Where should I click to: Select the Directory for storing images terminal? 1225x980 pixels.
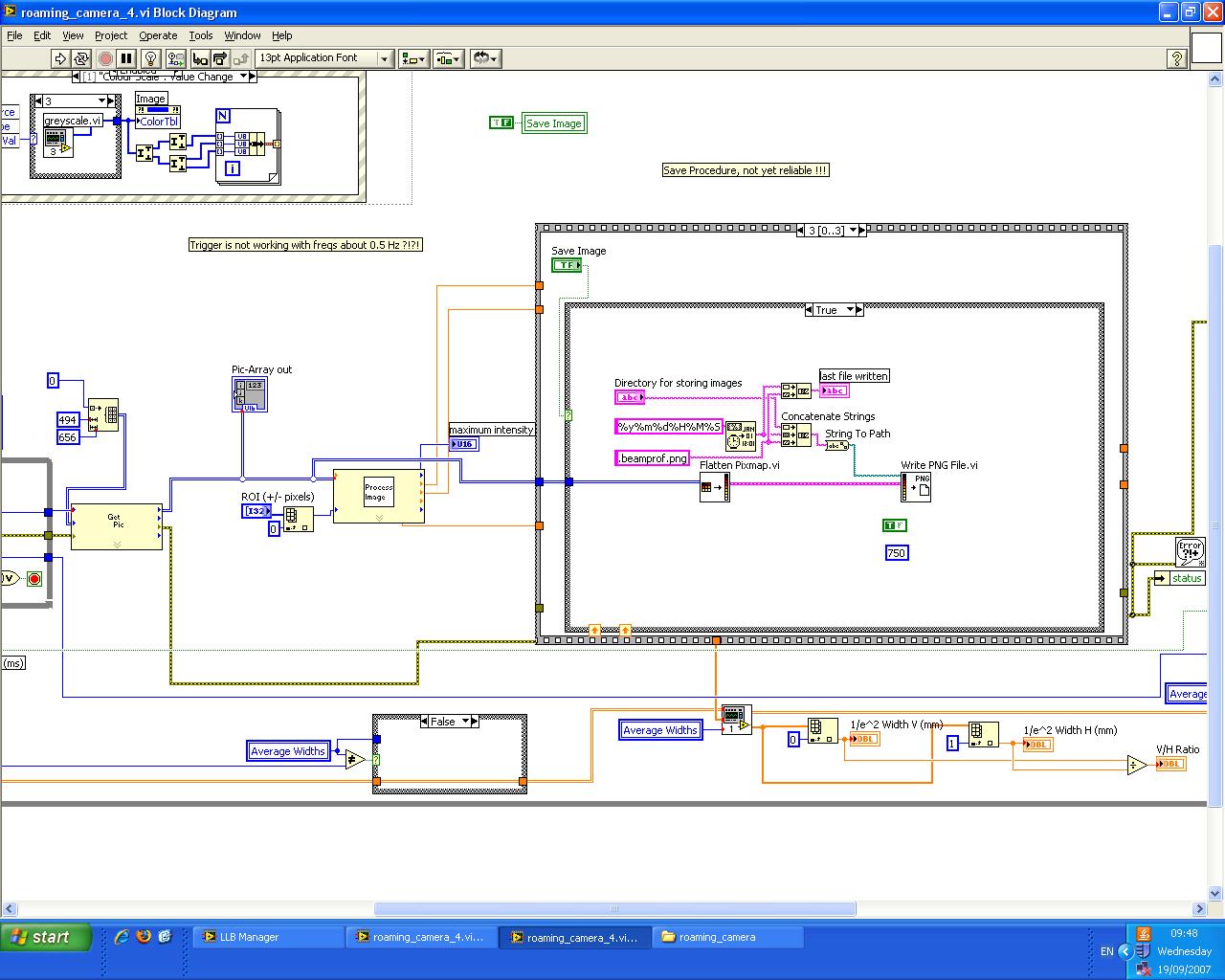pyautogui.click(x=630, y=397)
